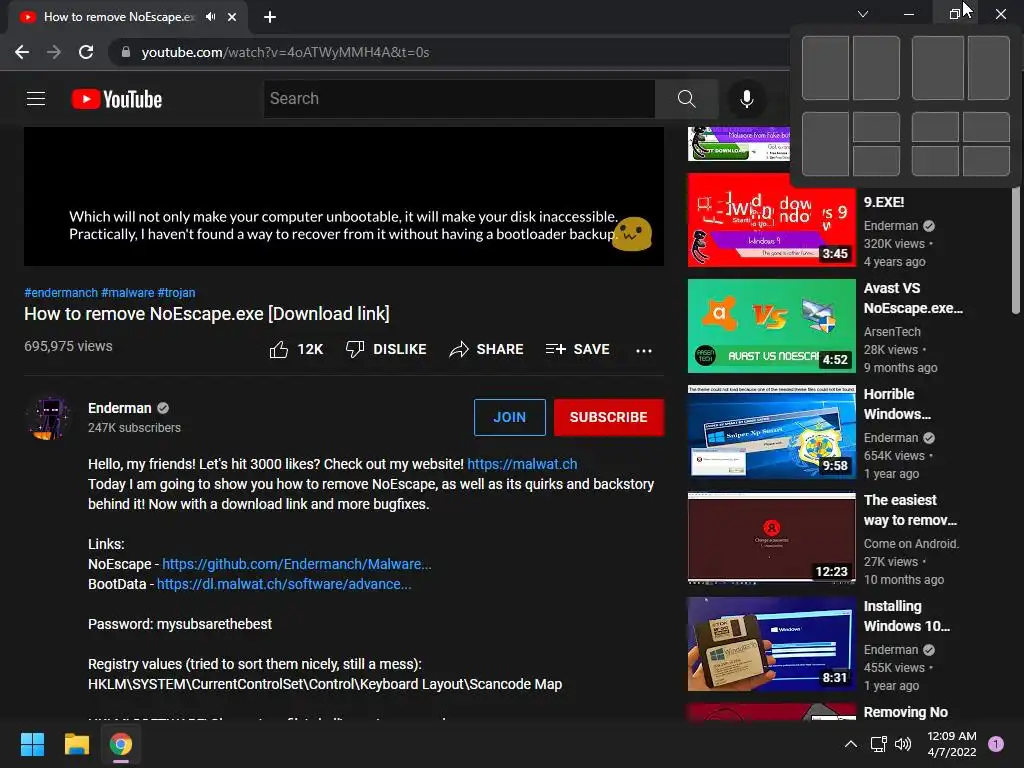
Task: Click the address bar URL
Action: 285,52
